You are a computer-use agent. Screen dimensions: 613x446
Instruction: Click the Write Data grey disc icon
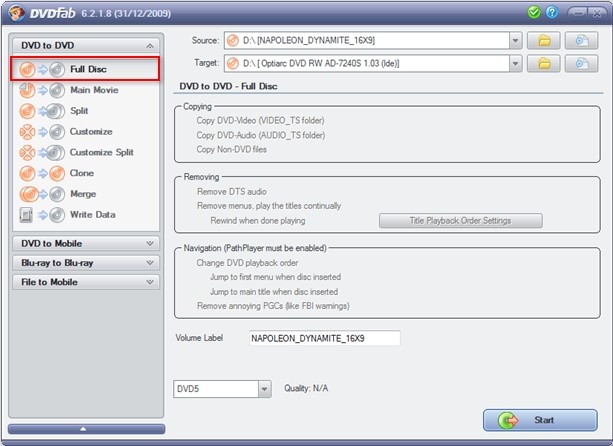pyautogui.click(x=57, y=215)
